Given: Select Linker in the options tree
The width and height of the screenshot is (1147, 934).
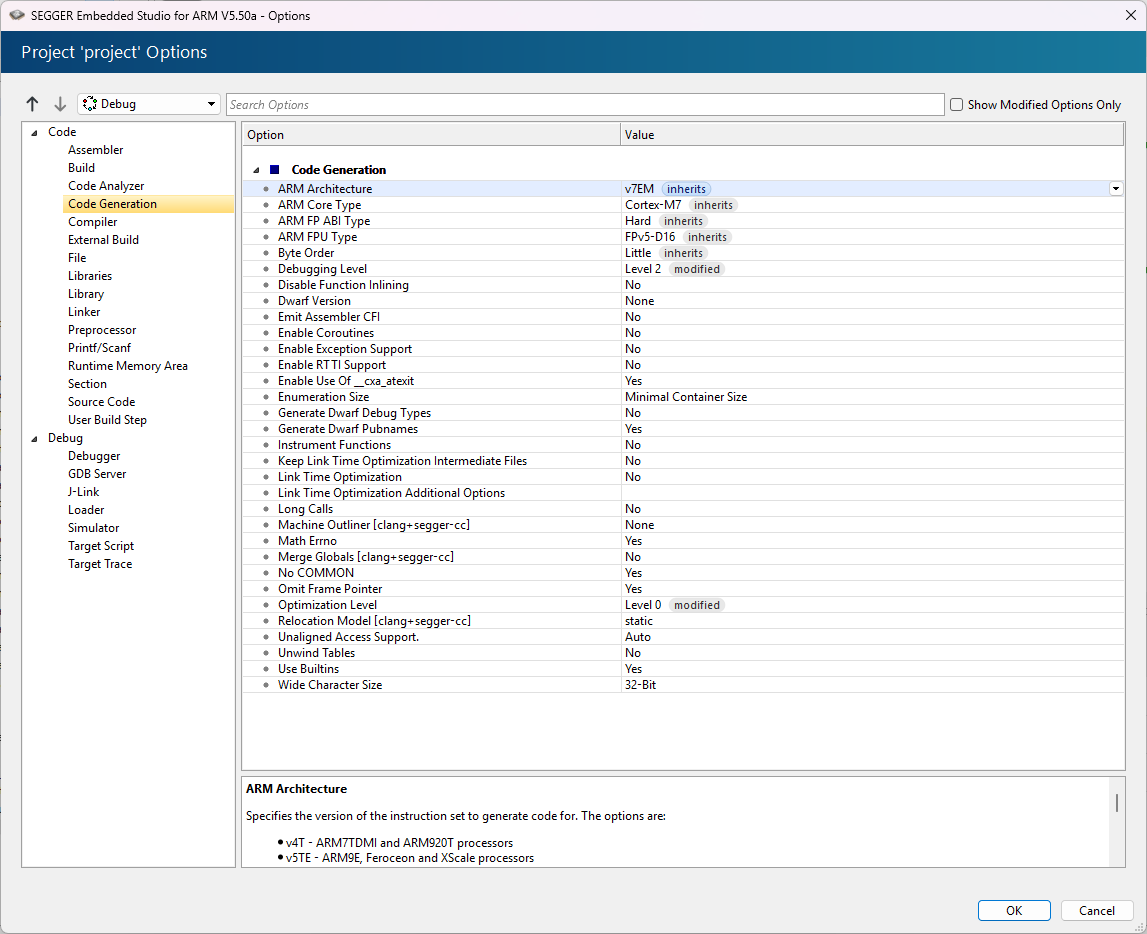Looking at the screenshot, I should 84,312.
